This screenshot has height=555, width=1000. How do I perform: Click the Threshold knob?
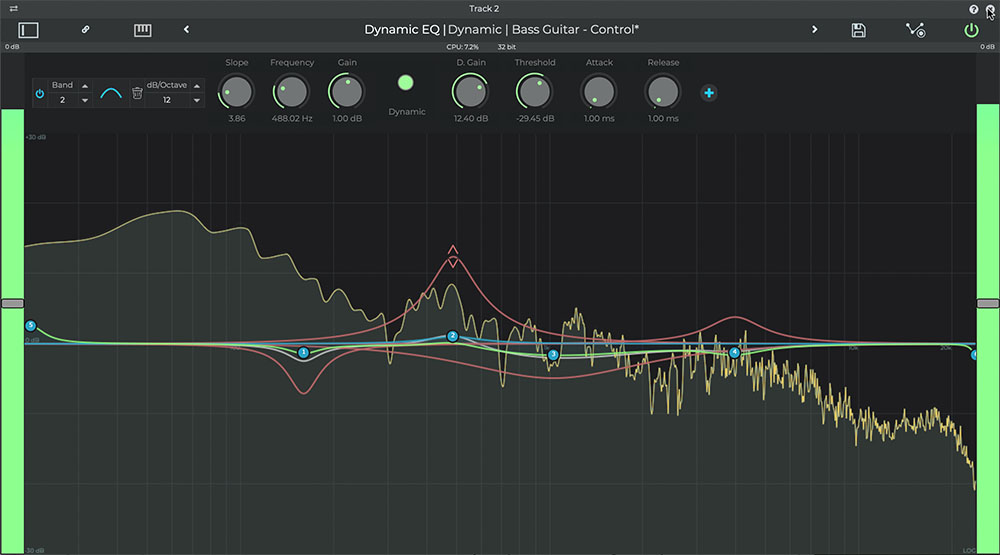[x=535, y=92]
